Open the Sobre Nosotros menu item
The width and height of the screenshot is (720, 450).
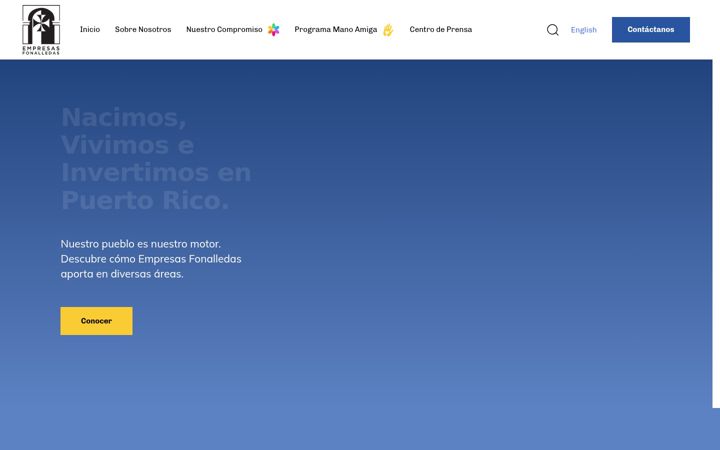point(143,29)
